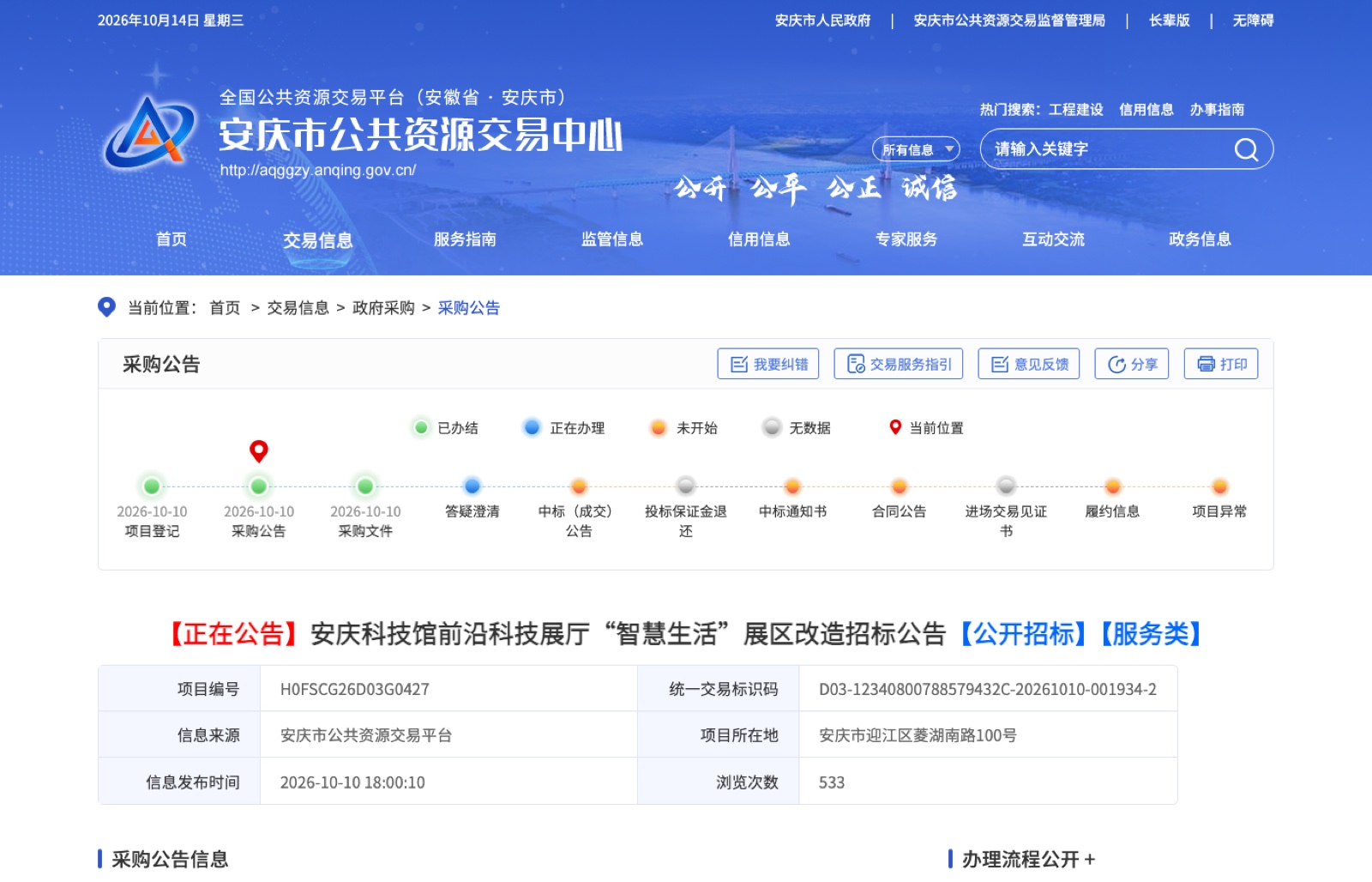Go to 首页 in breadcrumb path
The height and width of the screenshot is (882, 1372).
click(225, 307)
